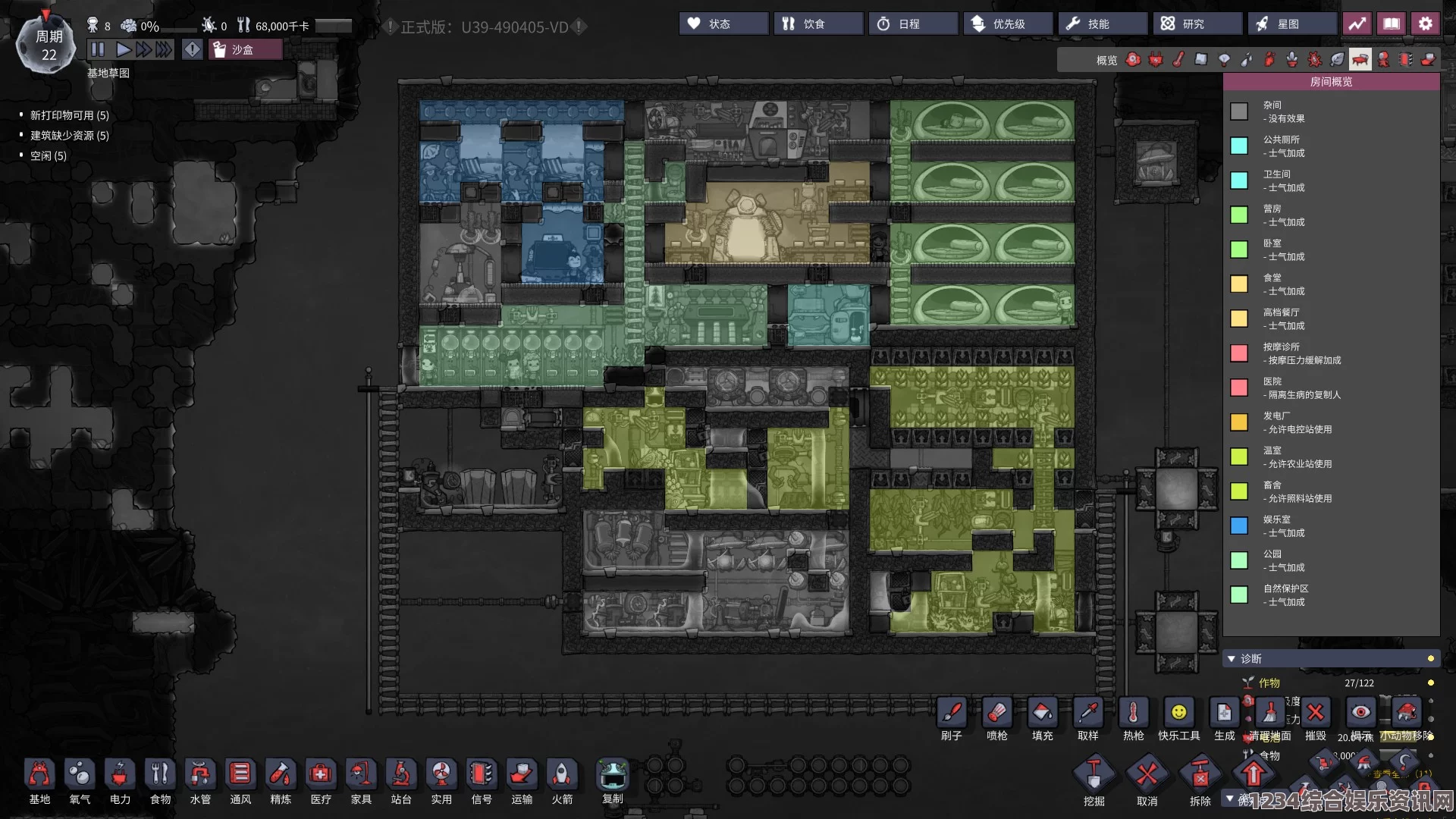Select the Farming overlay leaf icon

click(1338, 60)
